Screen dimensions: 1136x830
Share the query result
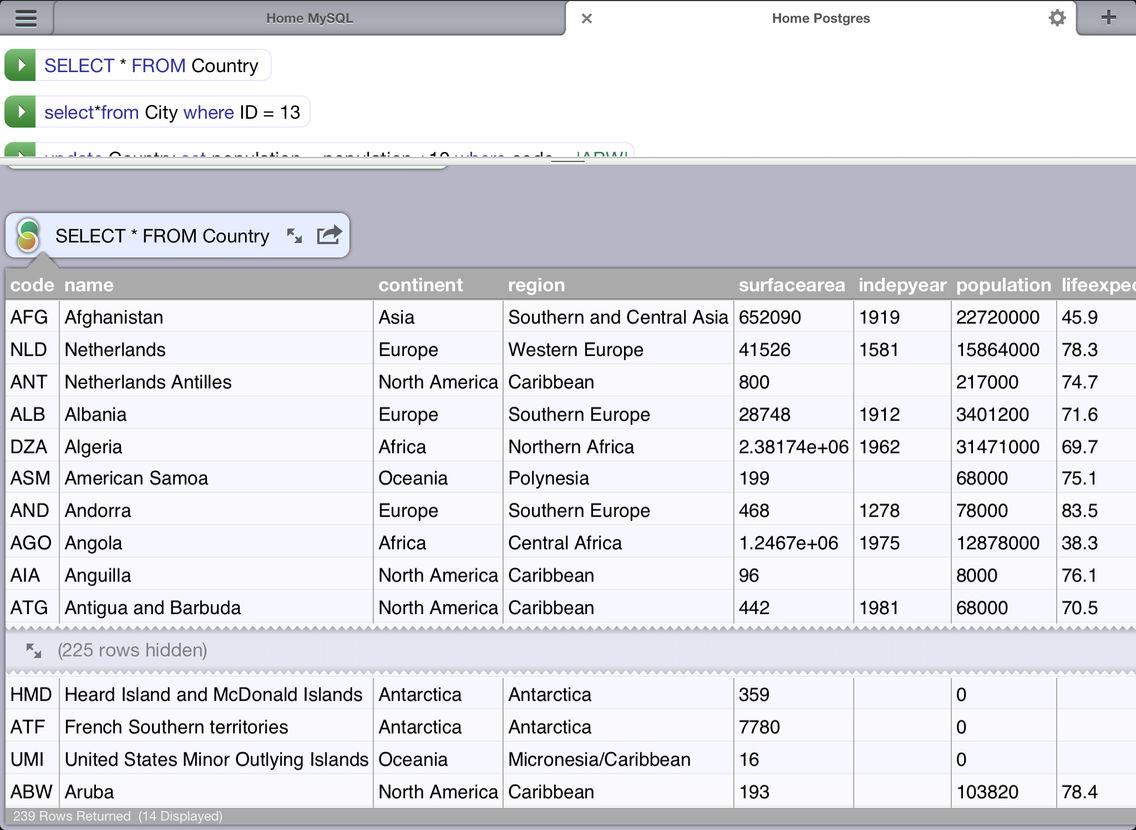(x=329, y=235)
